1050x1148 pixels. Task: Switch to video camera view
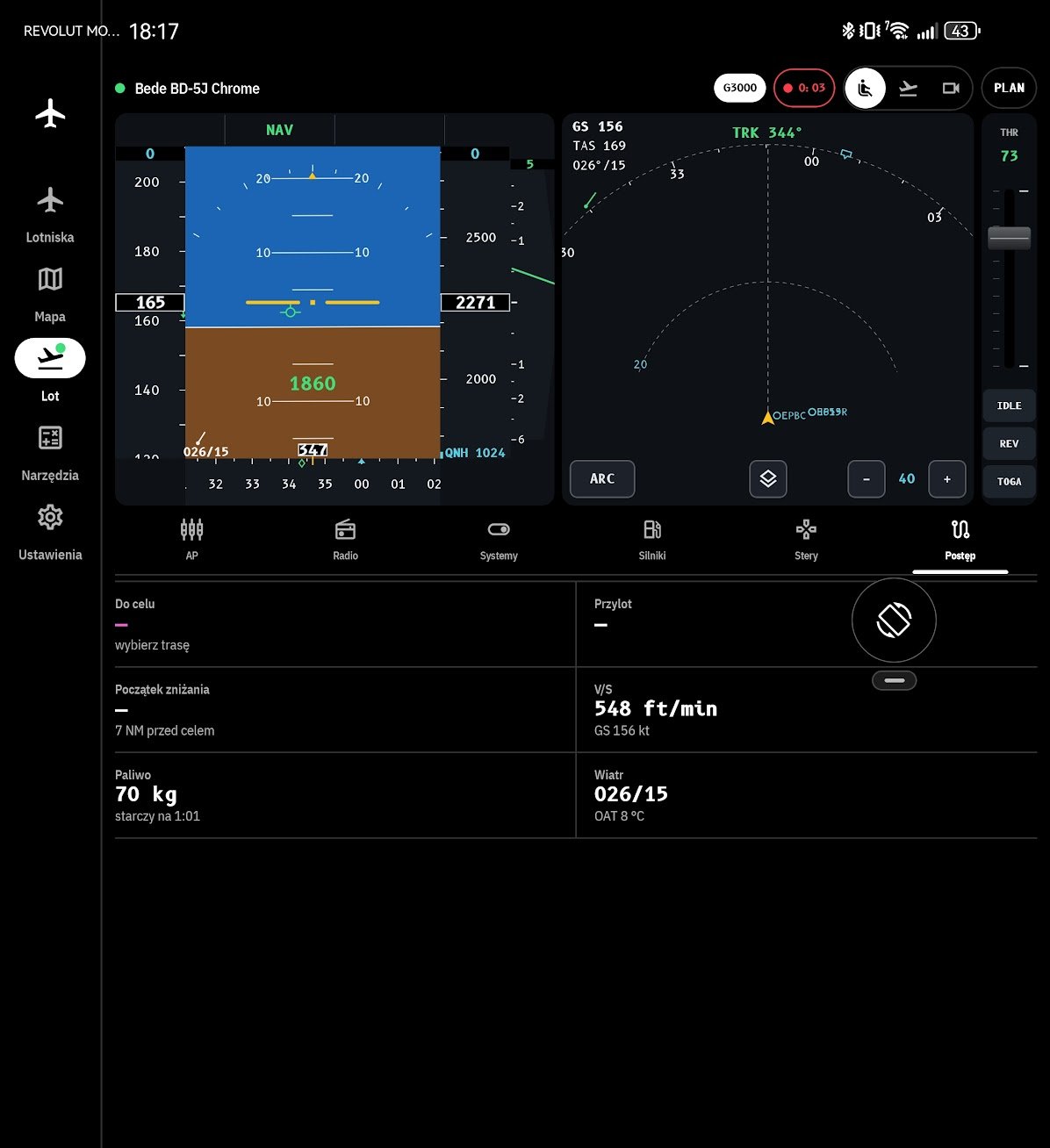[x=951, y=89]
